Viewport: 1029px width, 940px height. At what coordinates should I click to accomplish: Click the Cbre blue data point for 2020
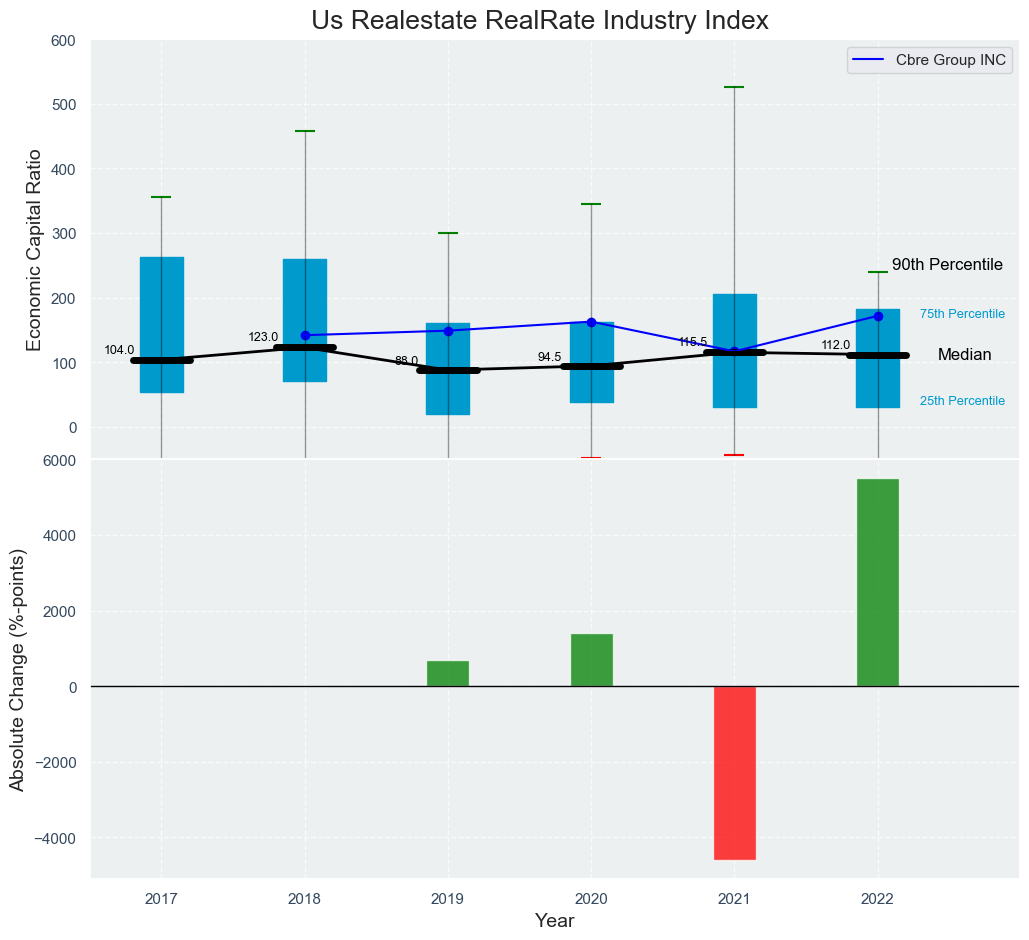591,322
